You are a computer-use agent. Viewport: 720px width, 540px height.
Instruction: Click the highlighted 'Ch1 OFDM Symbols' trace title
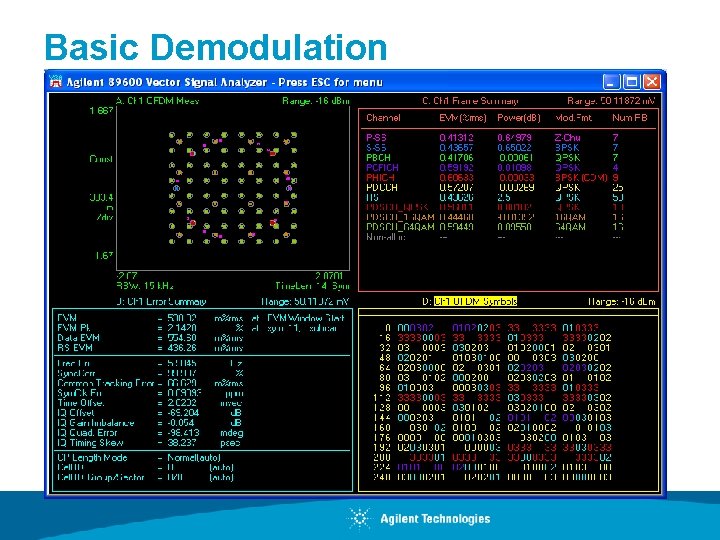point(475,302)
